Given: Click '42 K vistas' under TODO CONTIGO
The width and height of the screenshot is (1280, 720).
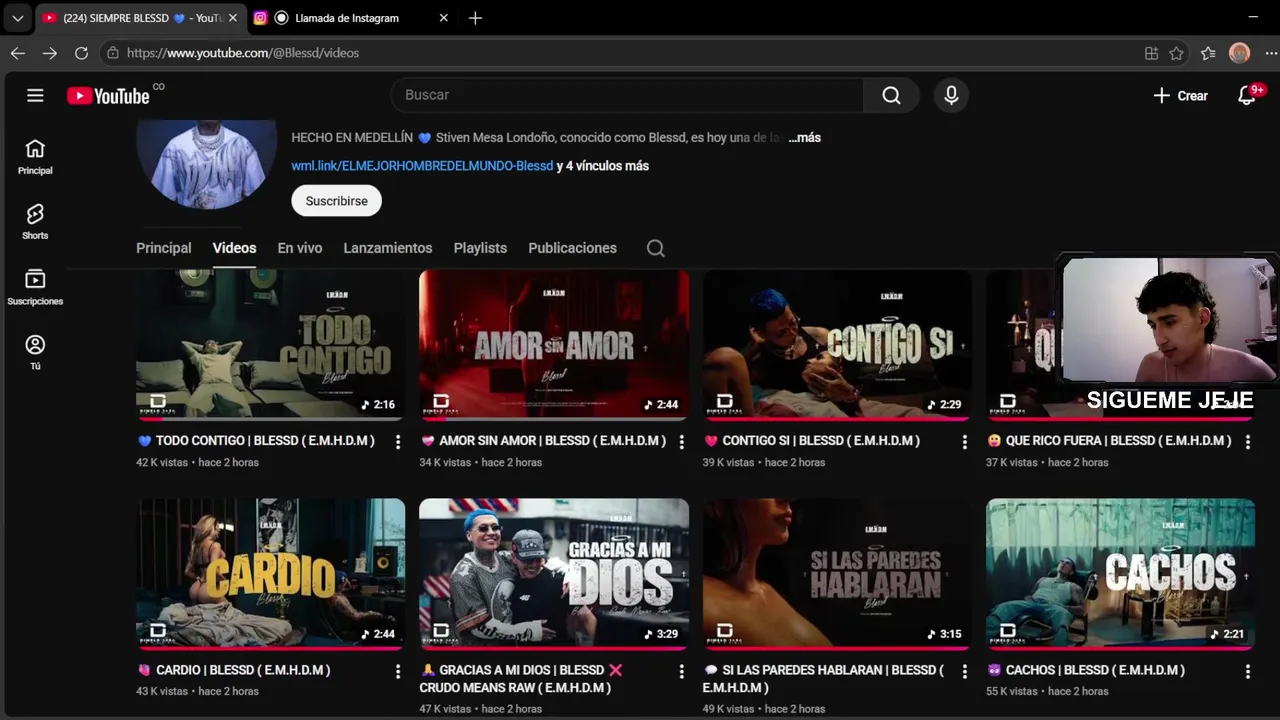Looking at the screenshot, I should pyautogui.click(x=161, y=463).
